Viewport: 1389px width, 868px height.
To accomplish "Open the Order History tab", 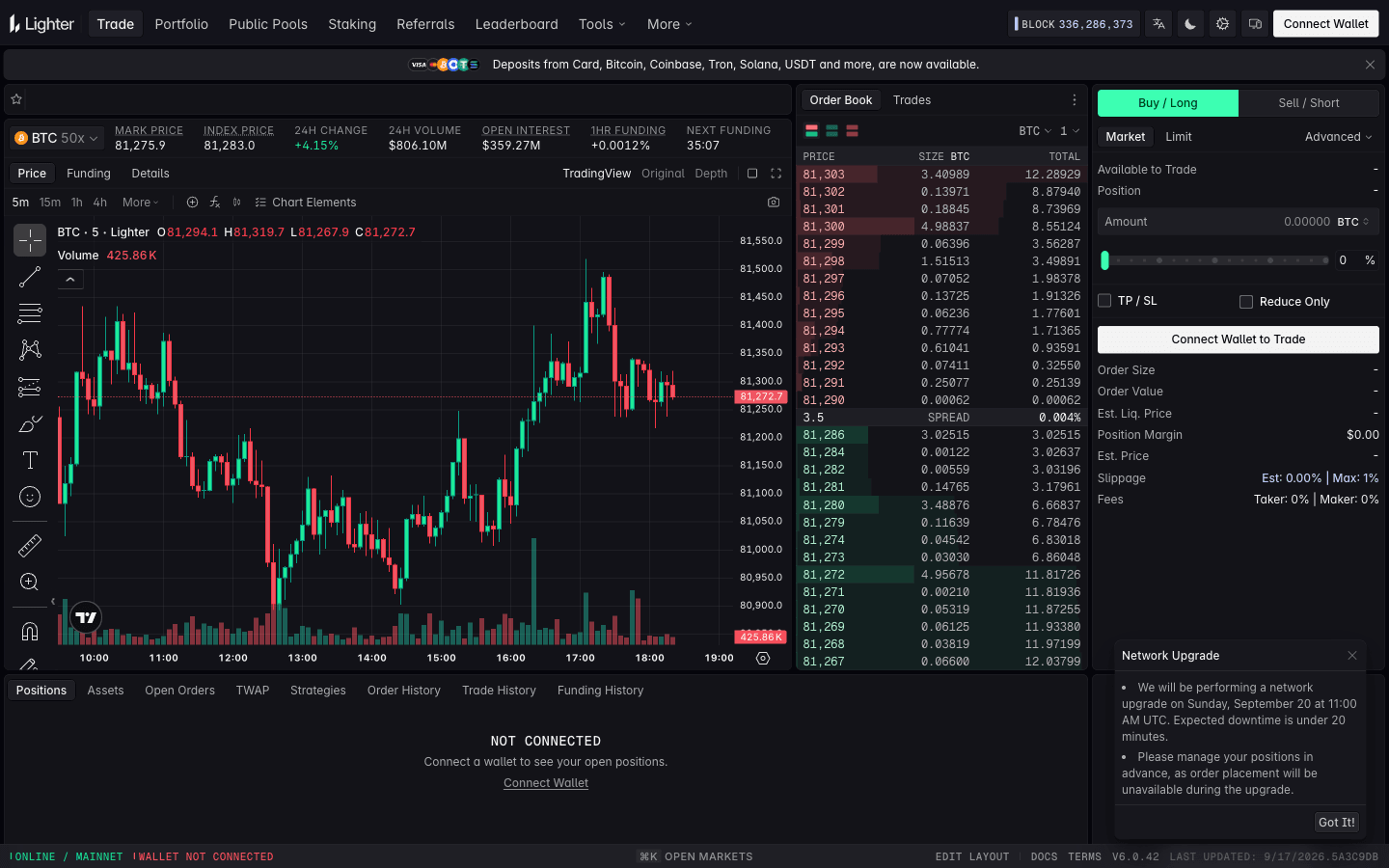I will (x=404, y=691).
